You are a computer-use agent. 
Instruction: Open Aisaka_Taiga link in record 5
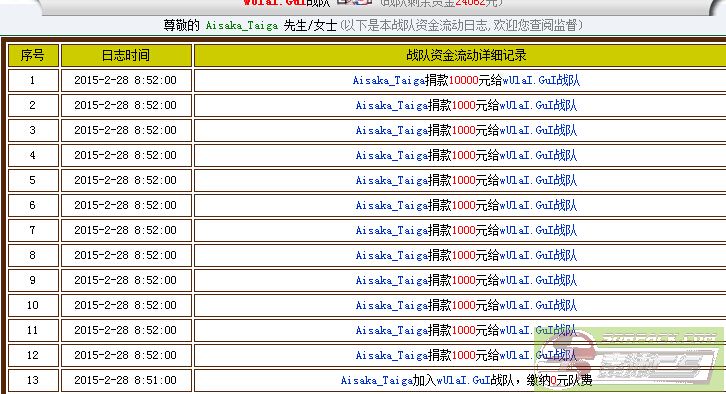click(x=391, y=181)
